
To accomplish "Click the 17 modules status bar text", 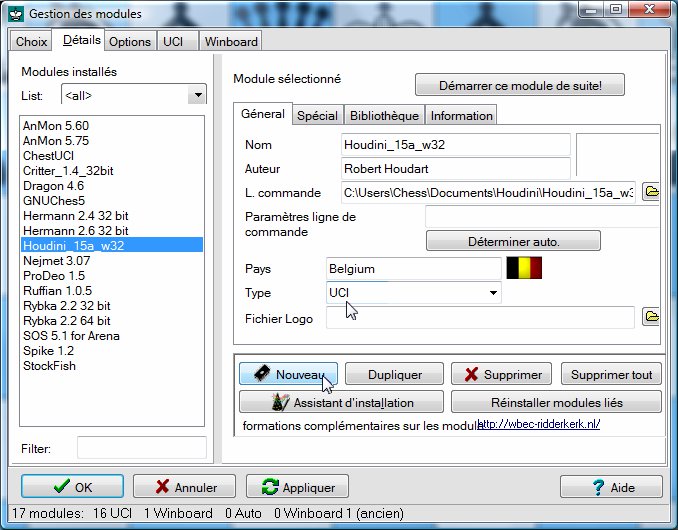I will point(47,513).
